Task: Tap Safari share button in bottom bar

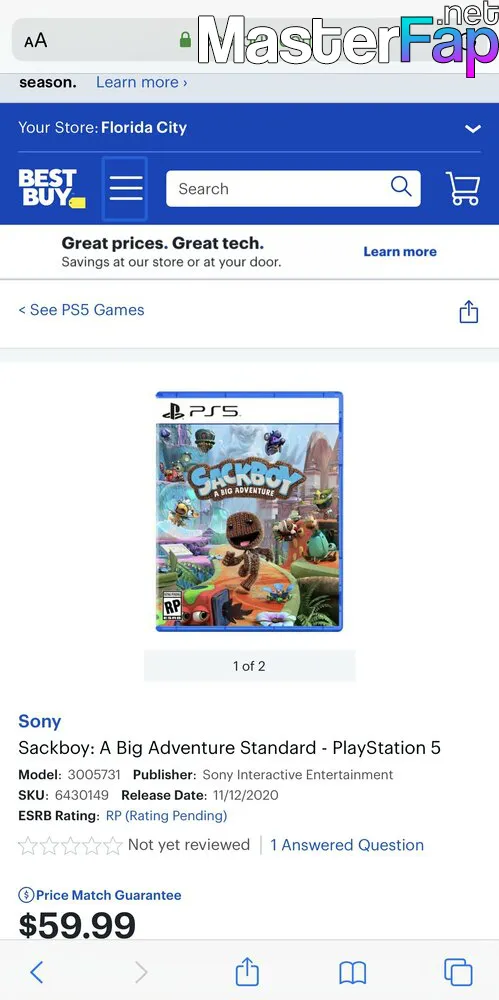Action: [x=247, y=971]
